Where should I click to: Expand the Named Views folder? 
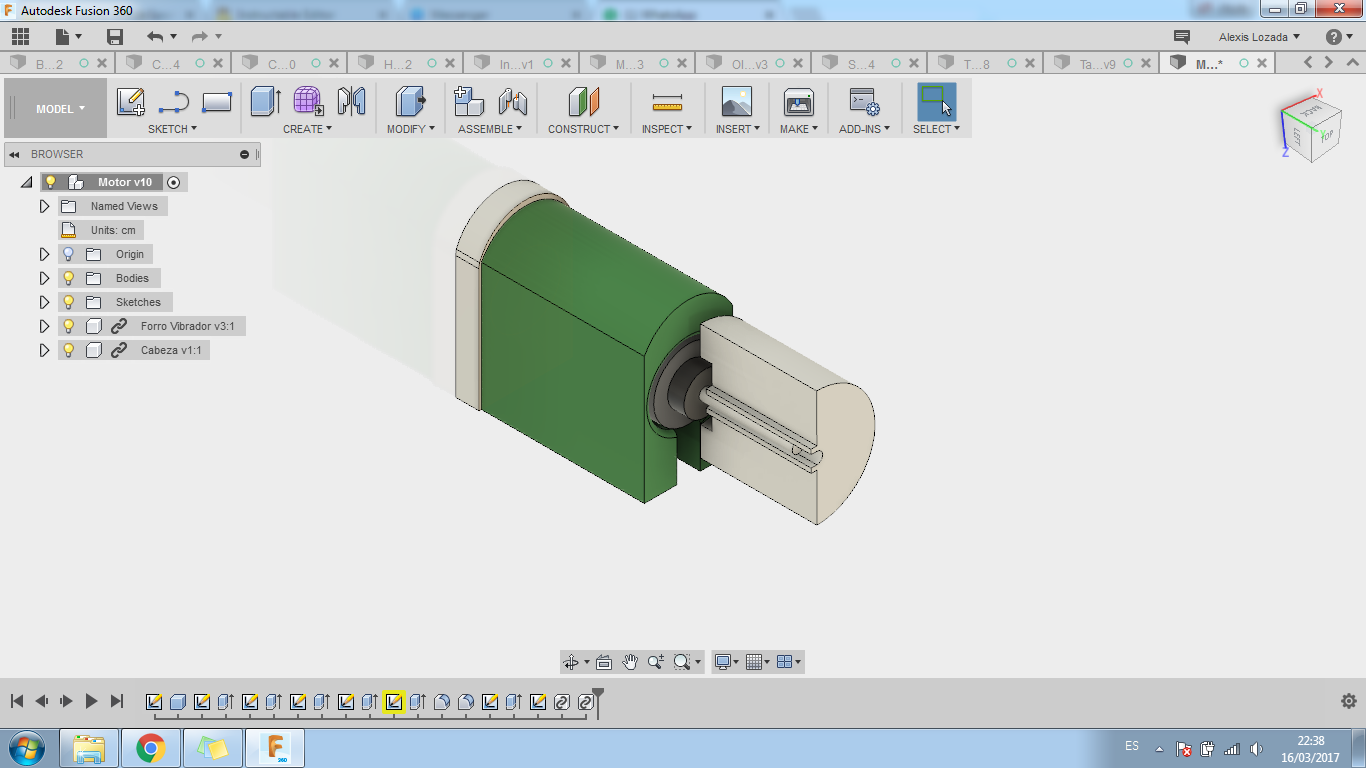click(44, 206)
